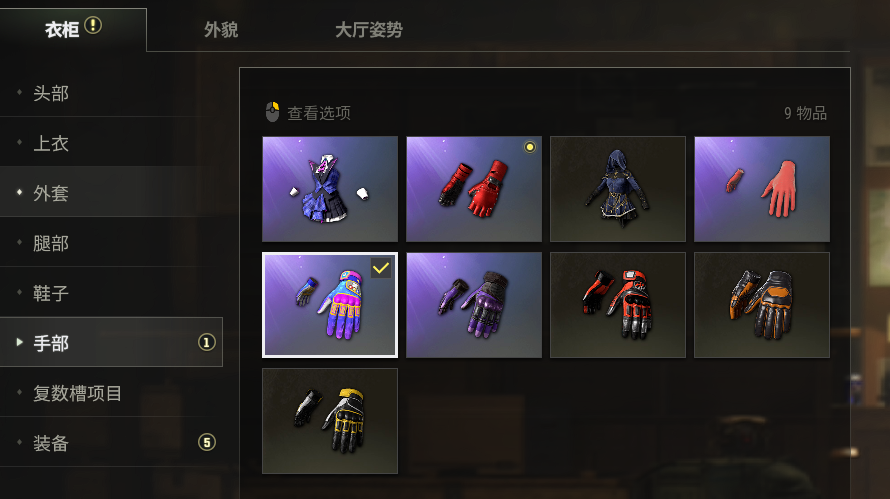The width and height of the screenshot is (890, 499).
Task: Click the yellow dot marker on the red gloves
Action: pos(530,147)
